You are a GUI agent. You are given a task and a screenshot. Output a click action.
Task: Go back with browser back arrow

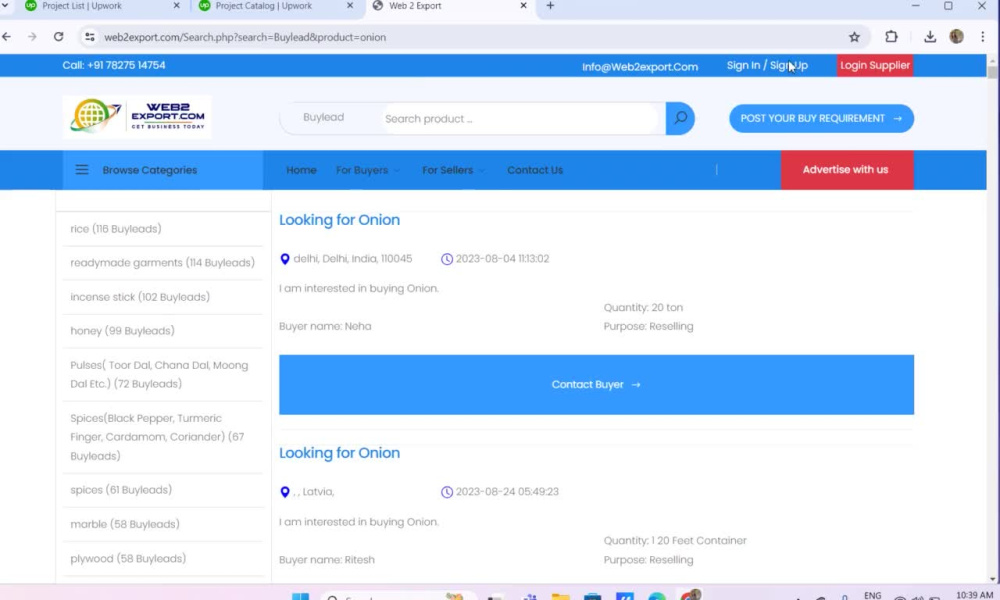click(6, 37)
